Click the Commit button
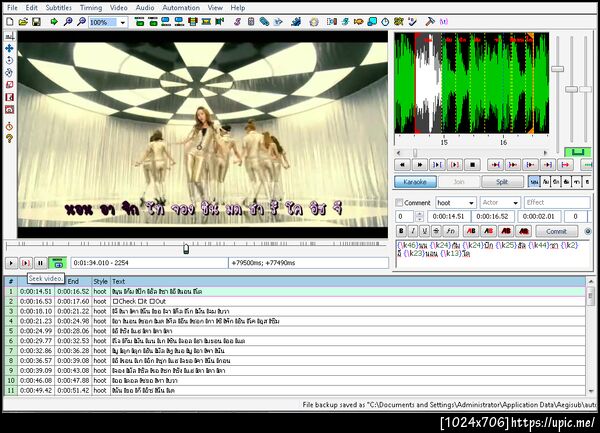 556,231
